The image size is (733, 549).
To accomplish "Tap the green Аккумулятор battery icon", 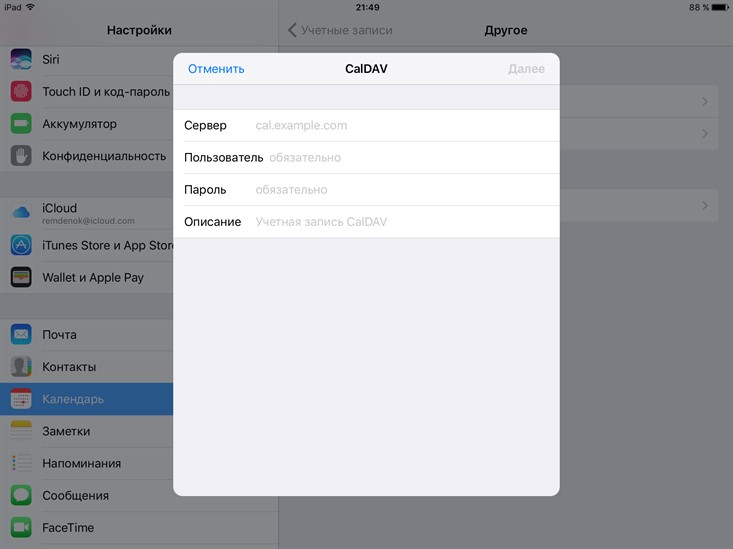I will pyautogui.click(x=21, y=123).
